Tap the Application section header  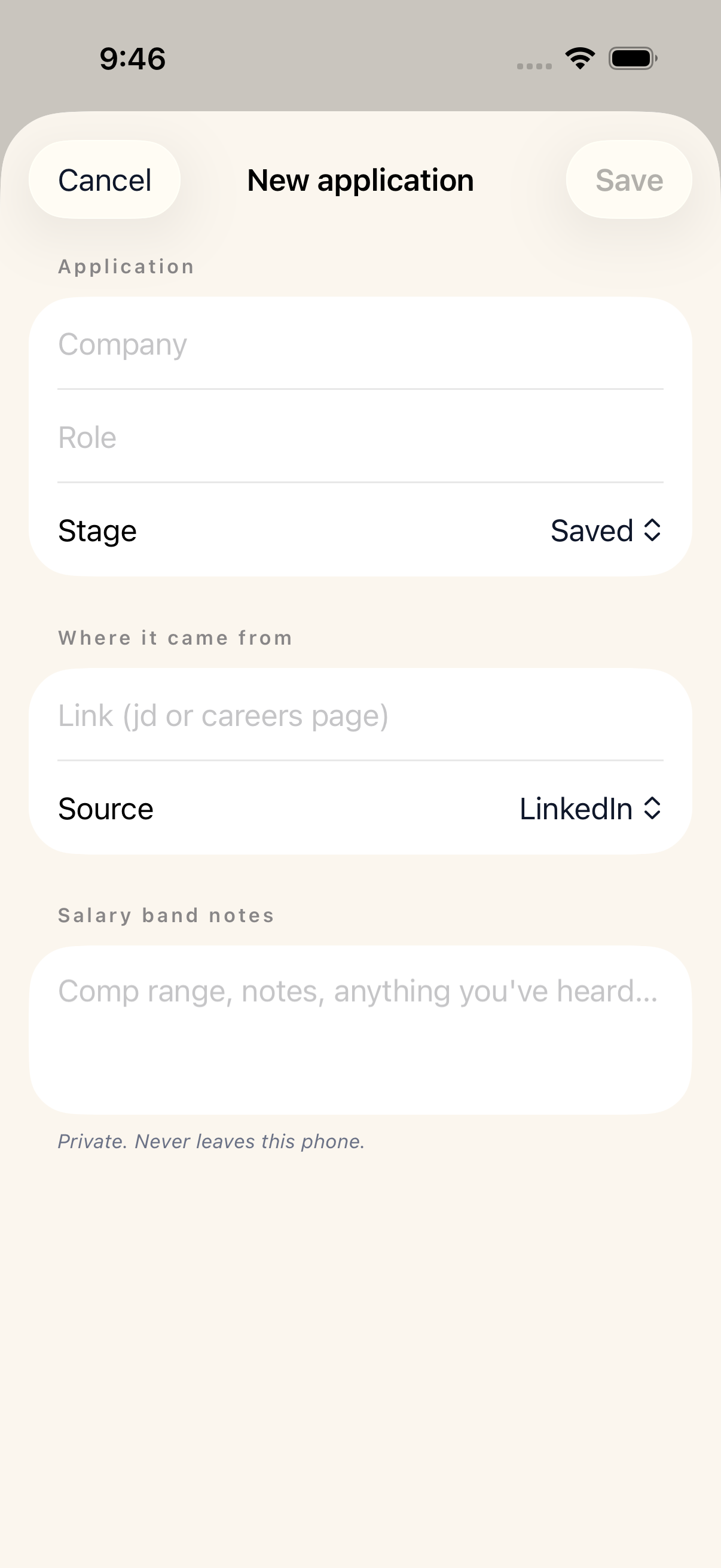[x=127, y=267]
